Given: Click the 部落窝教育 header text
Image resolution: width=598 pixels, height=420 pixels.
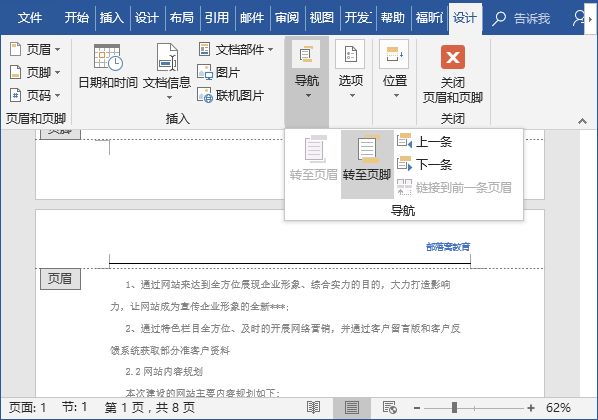Looking at the screenshot, I should 448,247.
